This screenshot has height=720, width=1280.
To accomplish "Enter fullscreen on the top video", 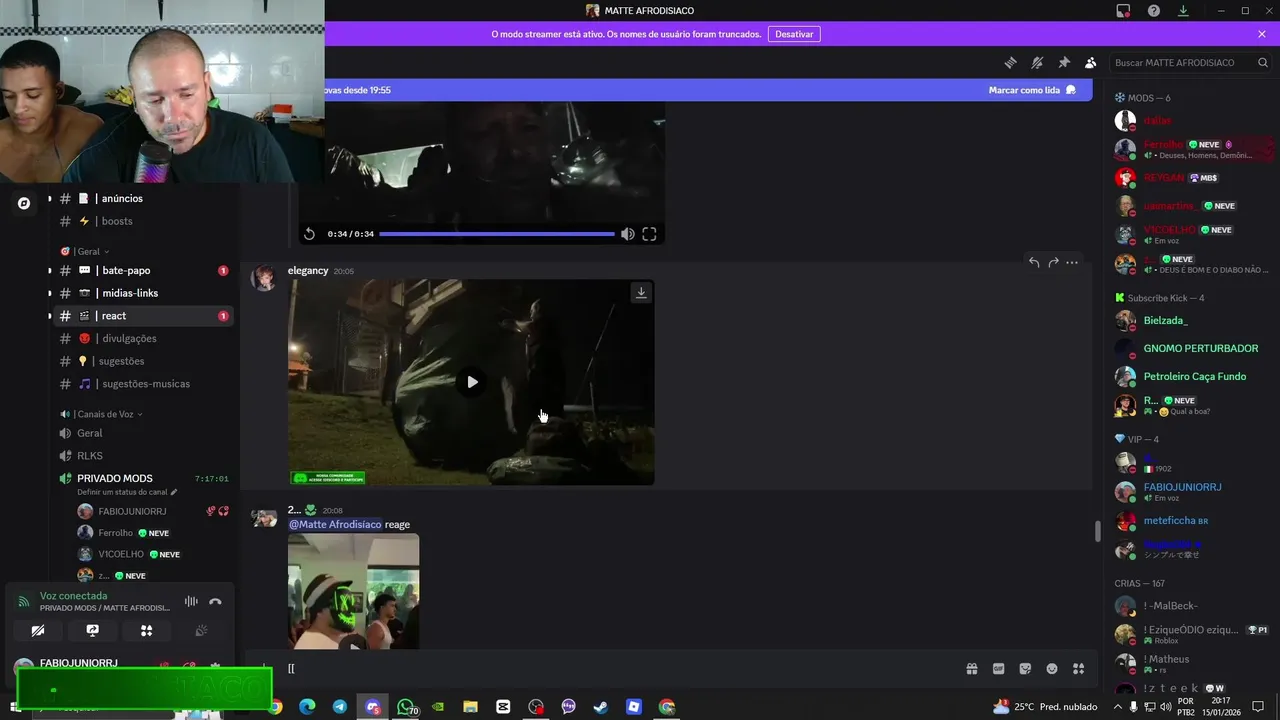I will pyautogui.click(x=649, y=234).
